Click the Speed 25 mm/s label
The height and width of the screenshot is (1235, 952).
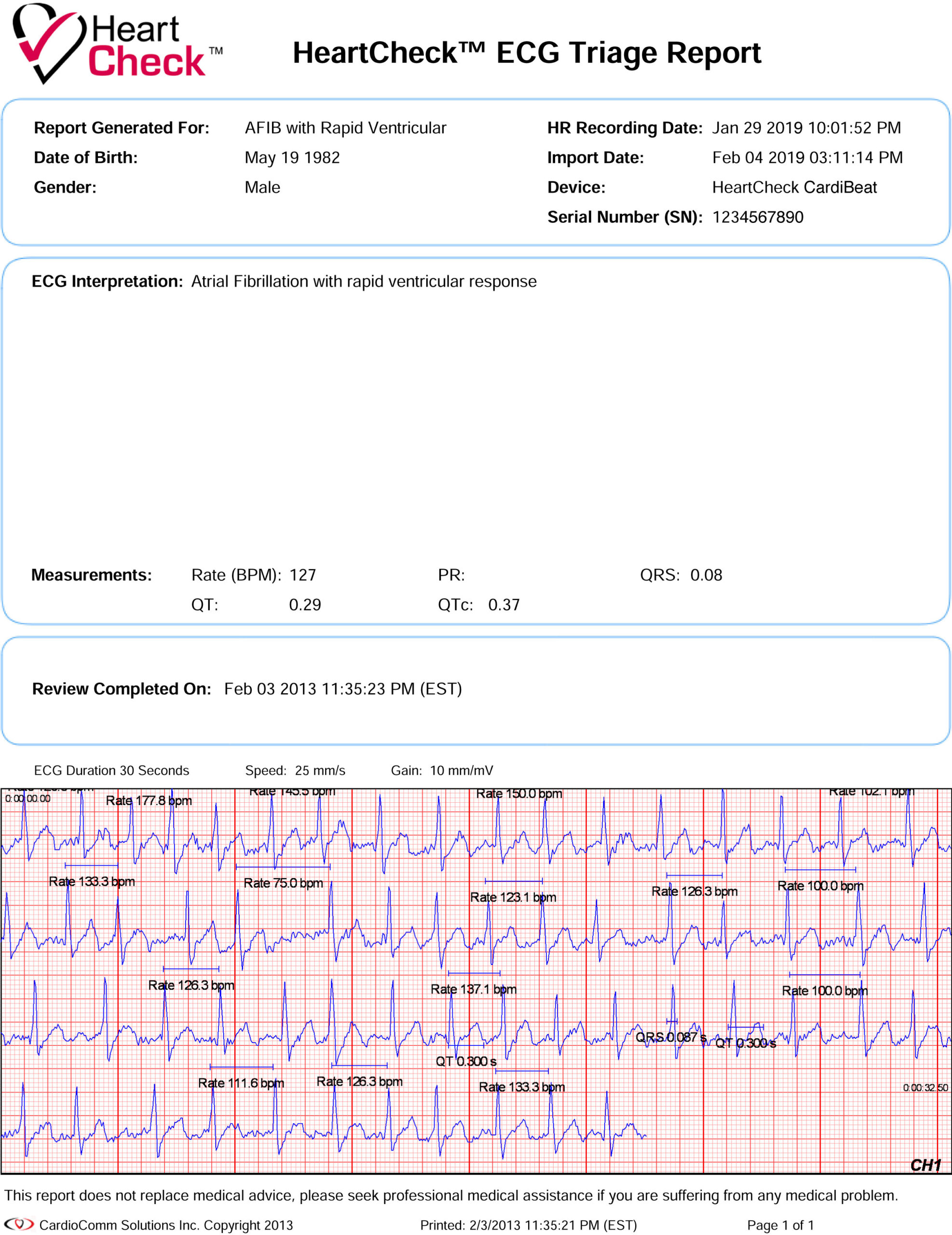[x=295, y=770]
